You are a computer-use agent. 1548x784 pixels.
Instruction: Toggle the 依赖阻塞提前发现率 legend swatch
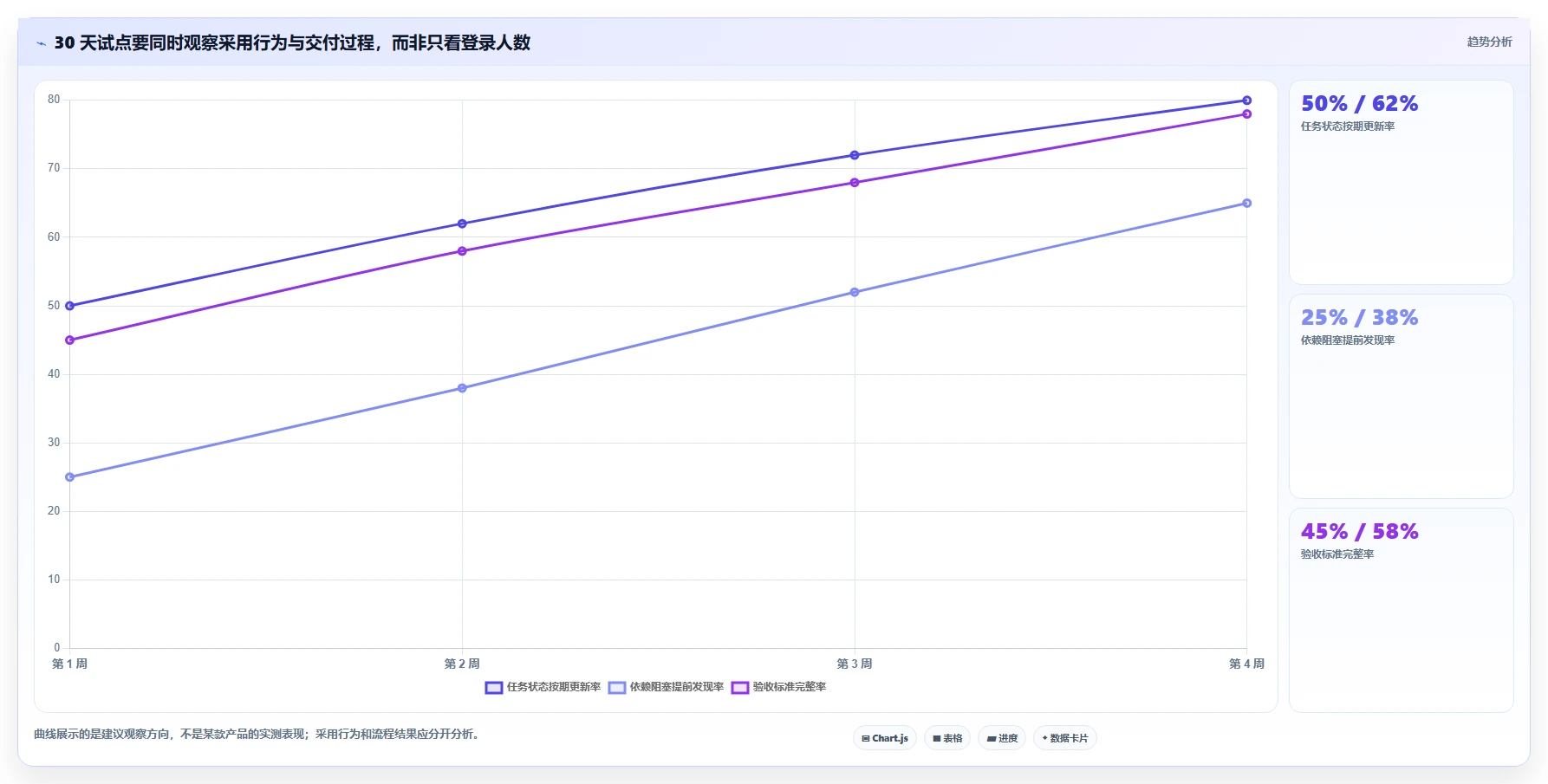617,688
